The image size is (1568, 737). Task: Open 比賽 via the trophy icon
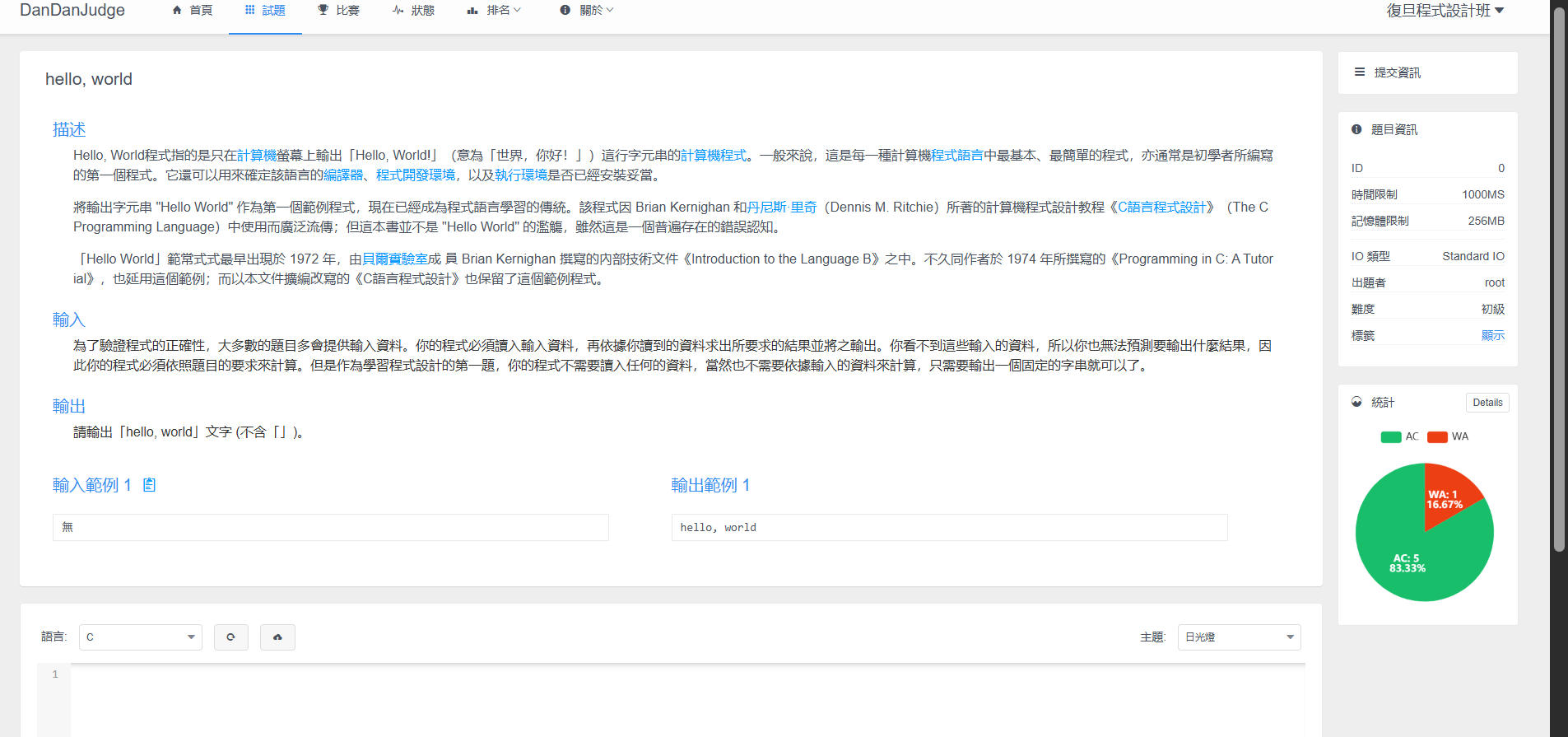tap(323, 11)
